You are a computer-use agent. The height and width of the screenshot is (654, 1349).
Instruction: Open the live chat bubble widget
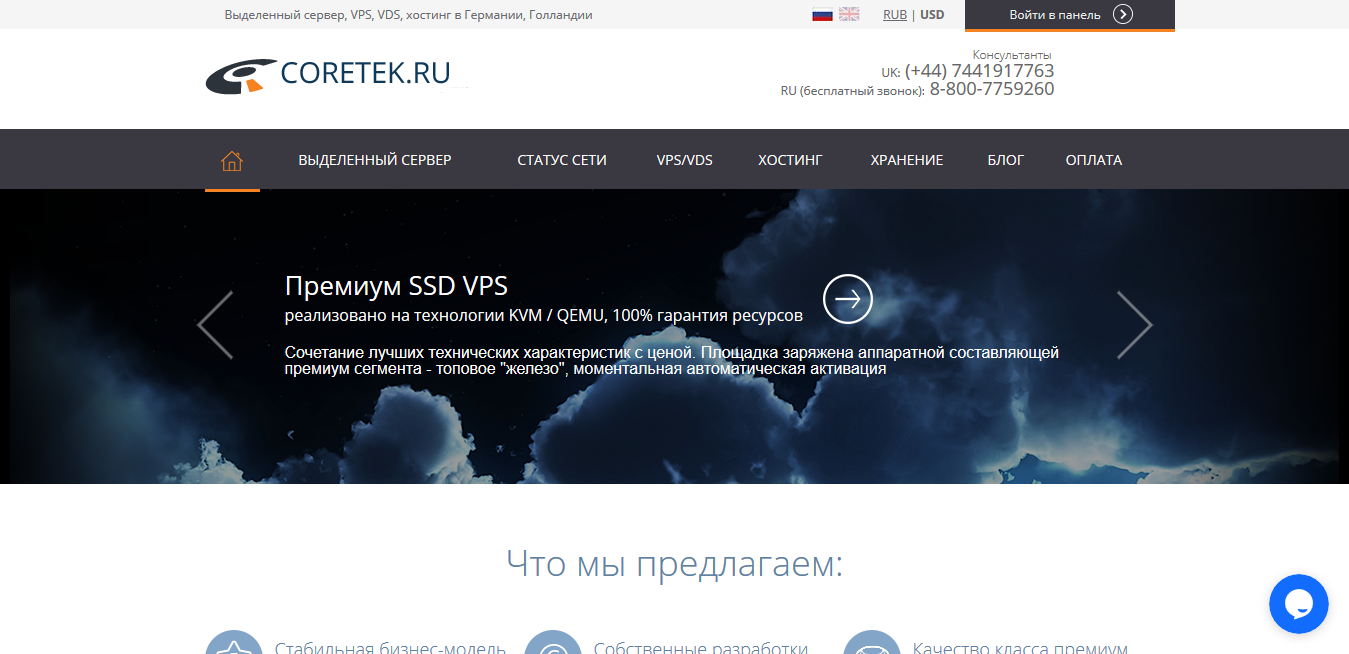[x=1298, y=604]
